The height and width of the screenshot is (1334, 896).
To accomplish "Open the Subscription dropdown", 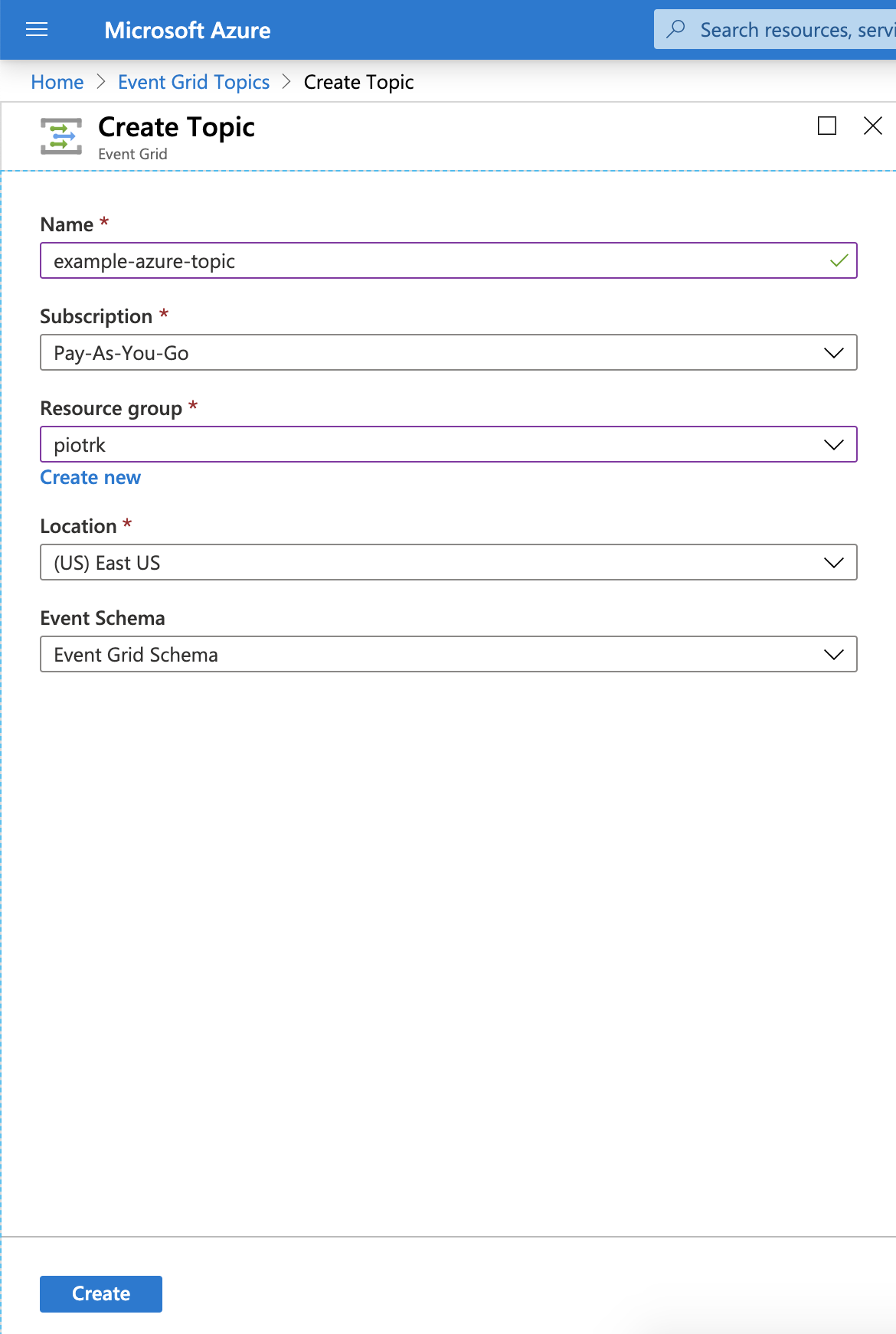I will (x=448, y=353).
